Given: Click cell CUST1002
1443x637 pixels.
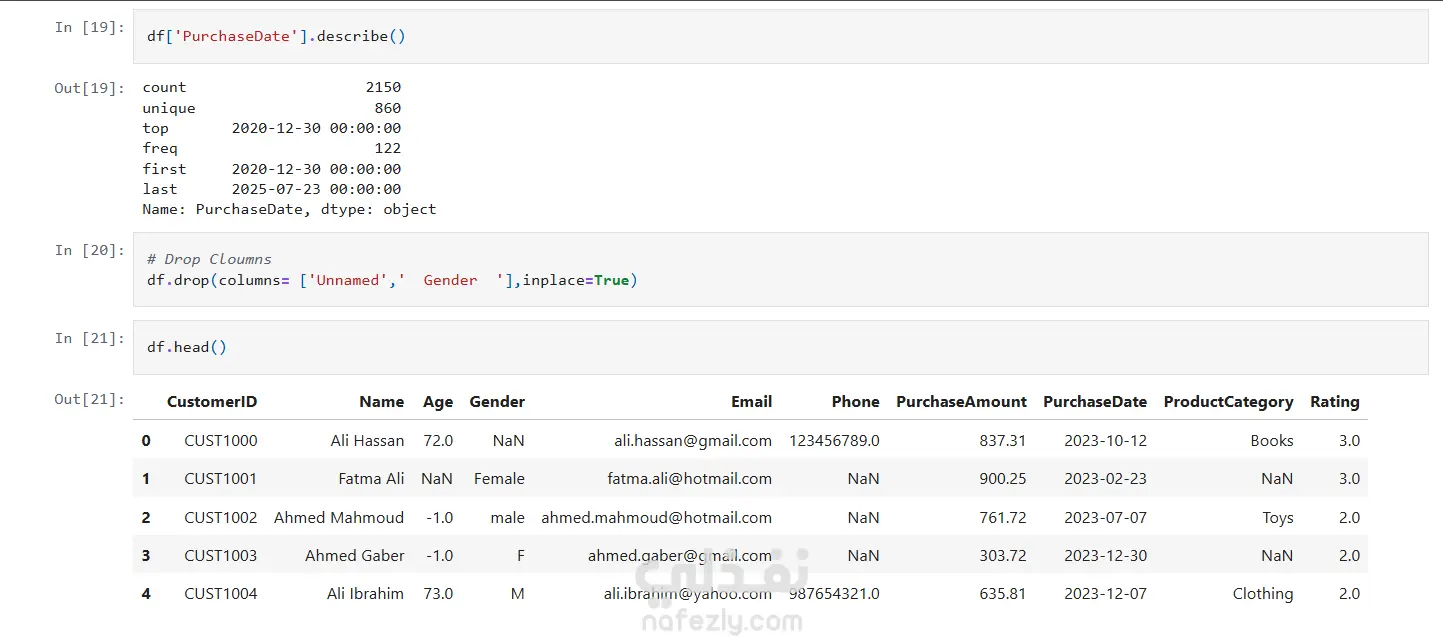Looking at the screenshot, I should pyautogui.click(x=220, y=518).
